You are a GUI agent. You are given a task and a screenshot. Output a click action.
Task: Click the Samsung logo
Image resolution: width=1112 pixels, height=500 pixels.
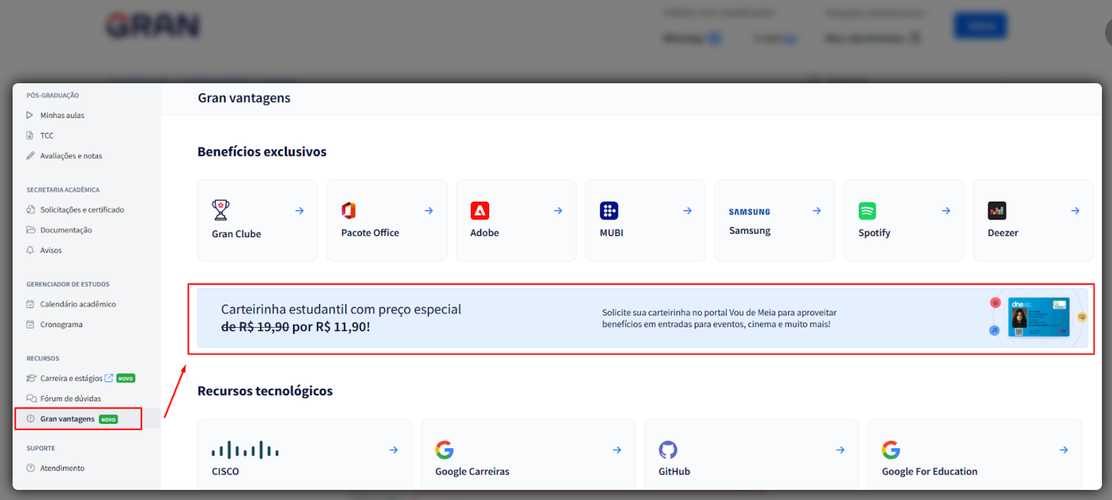pyautogui.click(x=750, y=212)
